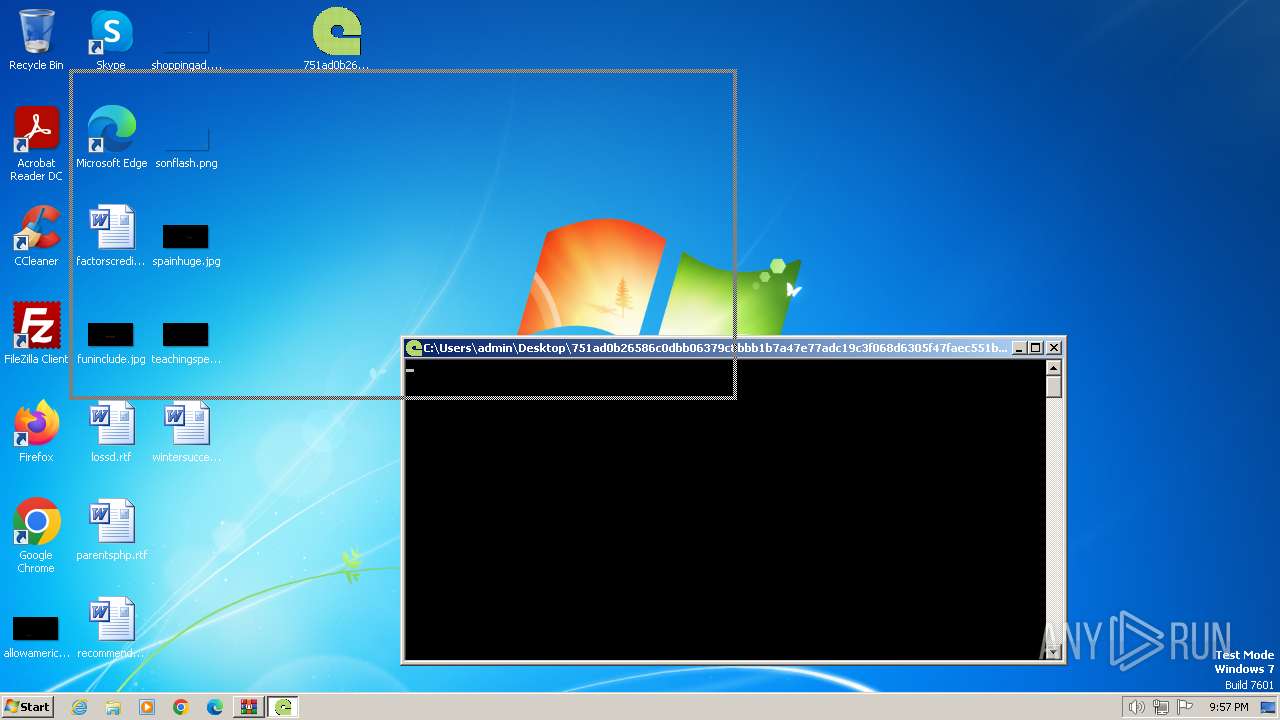
Task: Open network status tray icon
Action: 1161,707
